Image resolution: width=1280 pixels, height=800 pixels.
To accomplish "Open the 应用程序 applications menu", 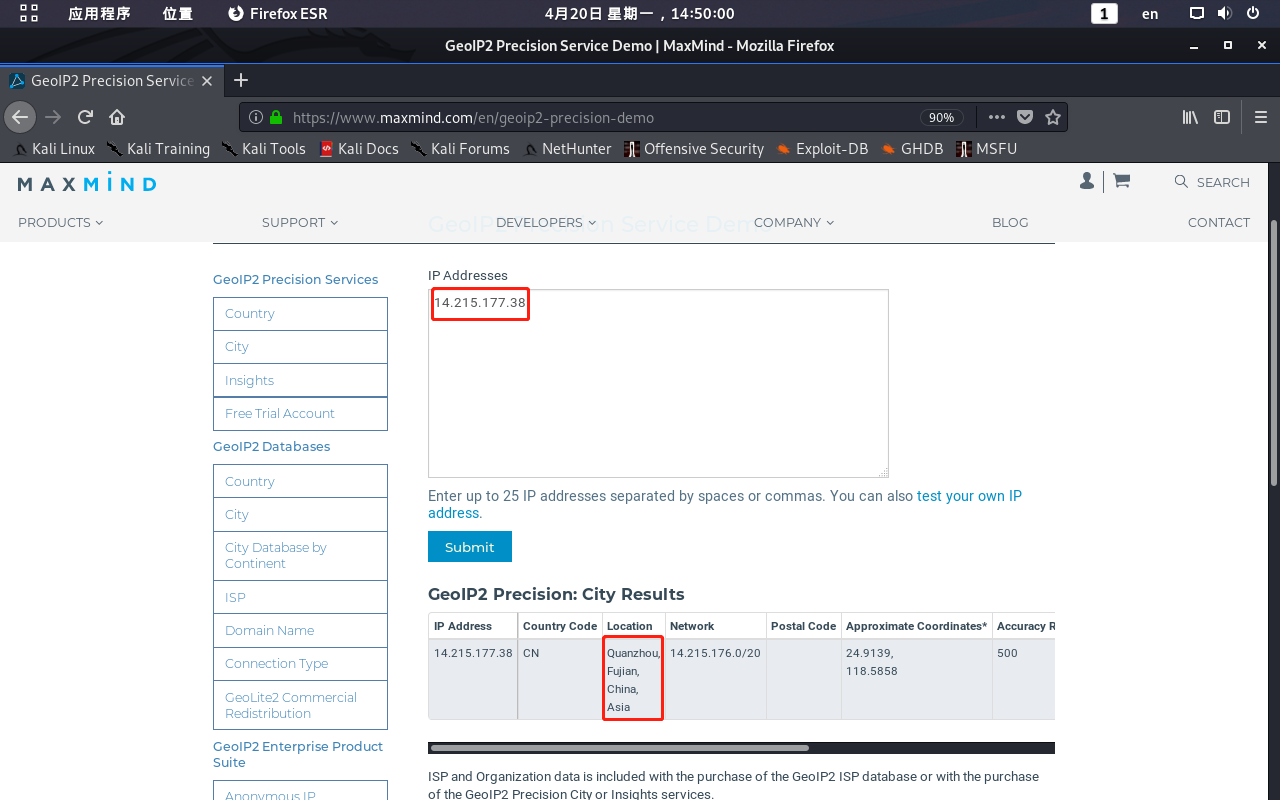I will 99,13.
